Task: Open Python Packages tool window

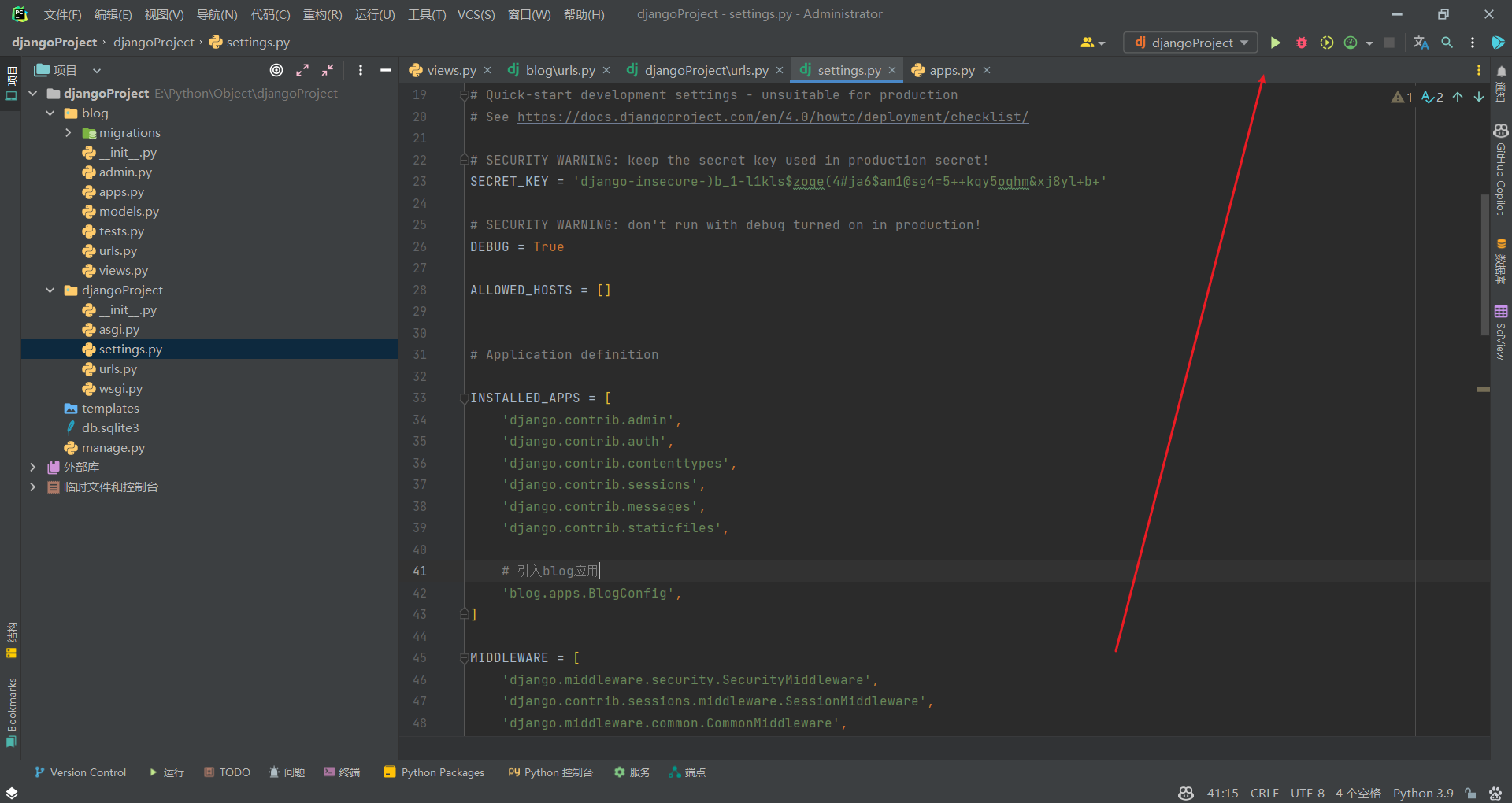Action: pos(434,772)
